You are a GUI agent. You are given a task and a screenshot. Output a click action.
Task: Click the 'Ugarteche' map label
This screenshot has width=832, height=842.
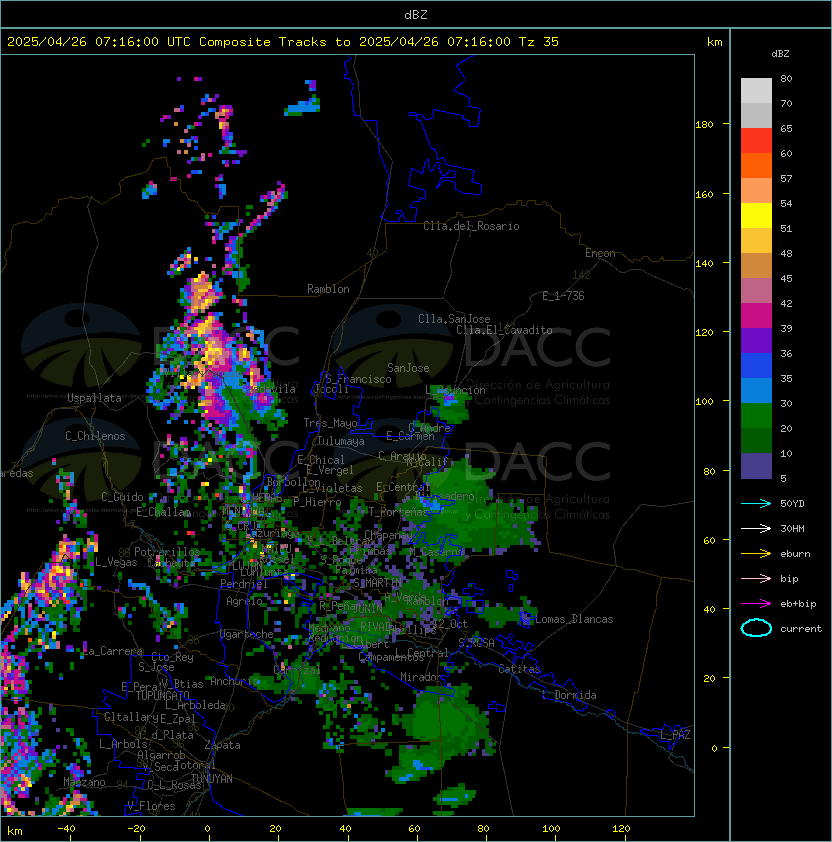pos(247,634)
